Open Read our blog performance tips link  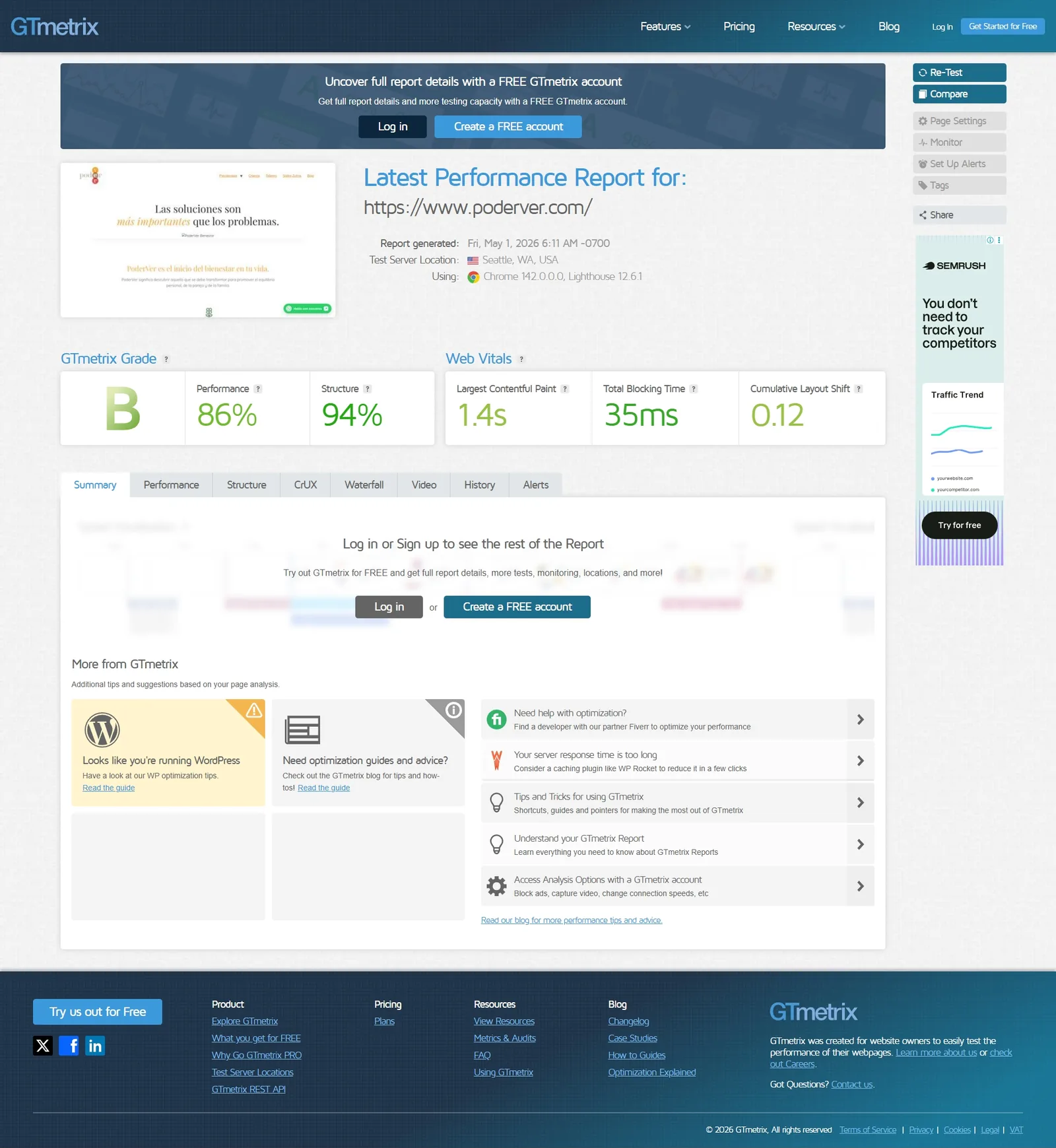click(x=572, y=920)
